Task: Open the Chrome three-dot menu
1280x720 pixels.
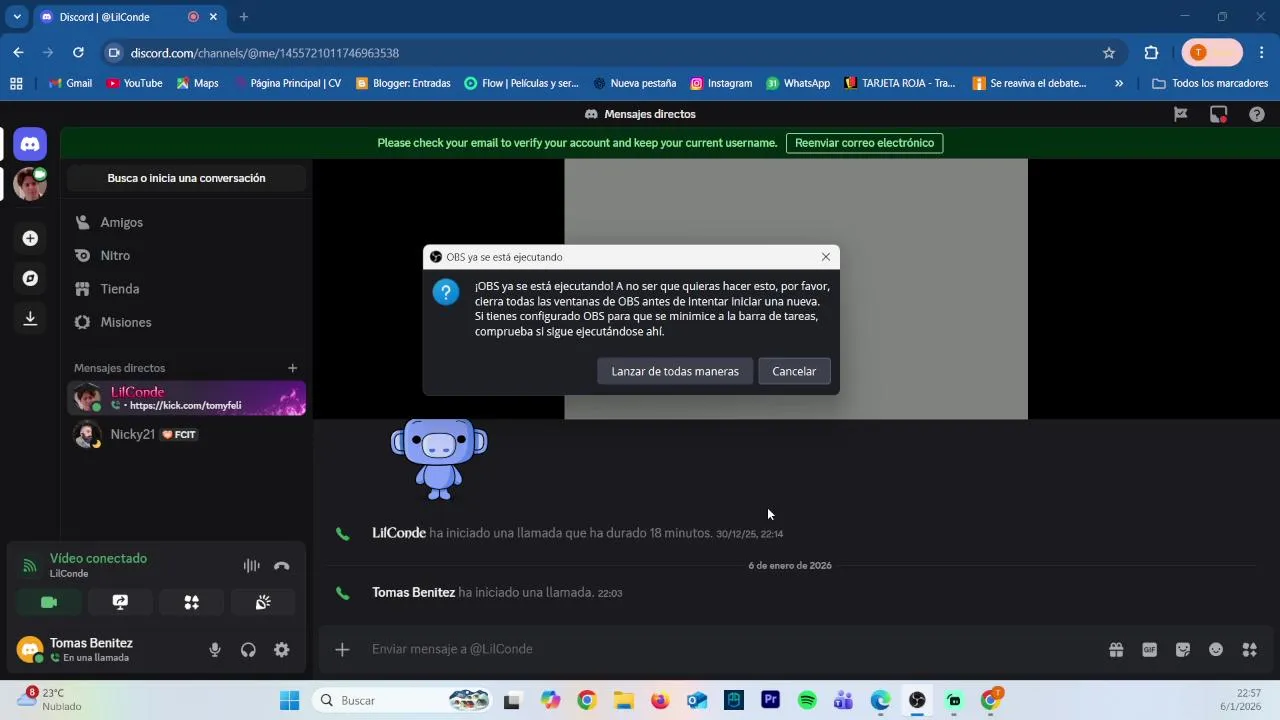Action: coord(1262,53)
